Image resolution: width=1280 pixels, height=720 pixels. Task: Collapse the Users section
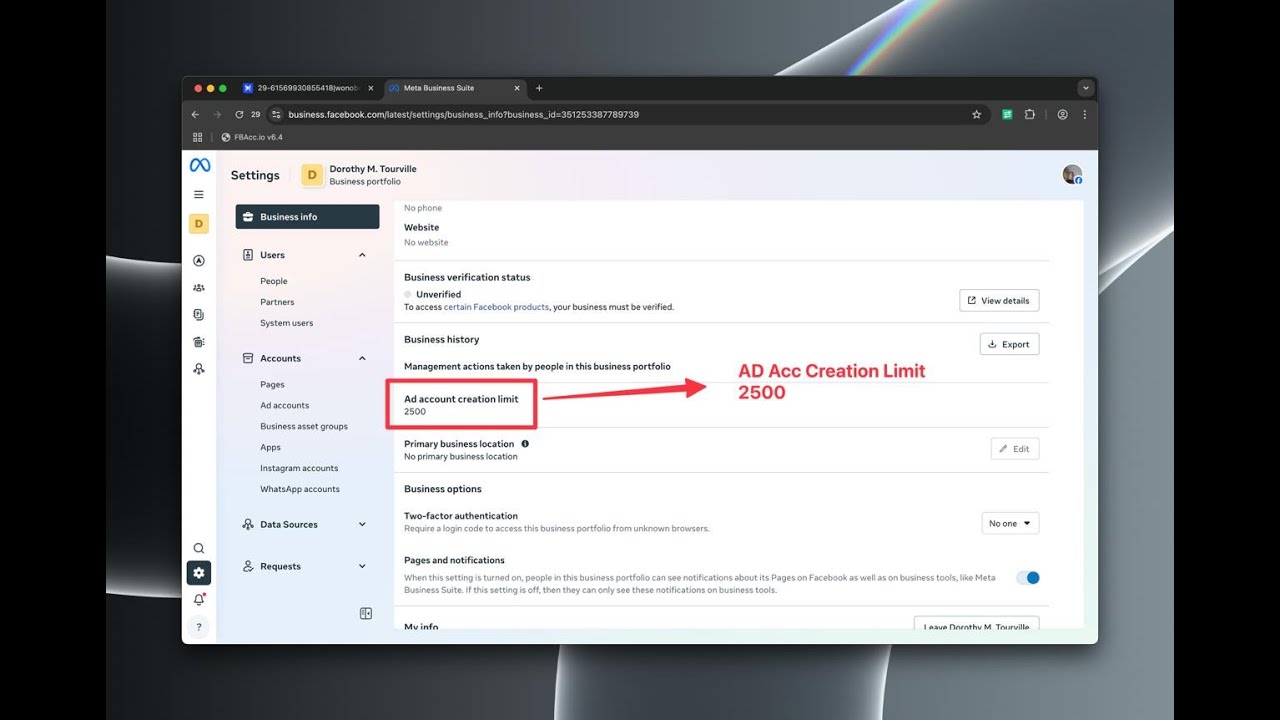362,255
